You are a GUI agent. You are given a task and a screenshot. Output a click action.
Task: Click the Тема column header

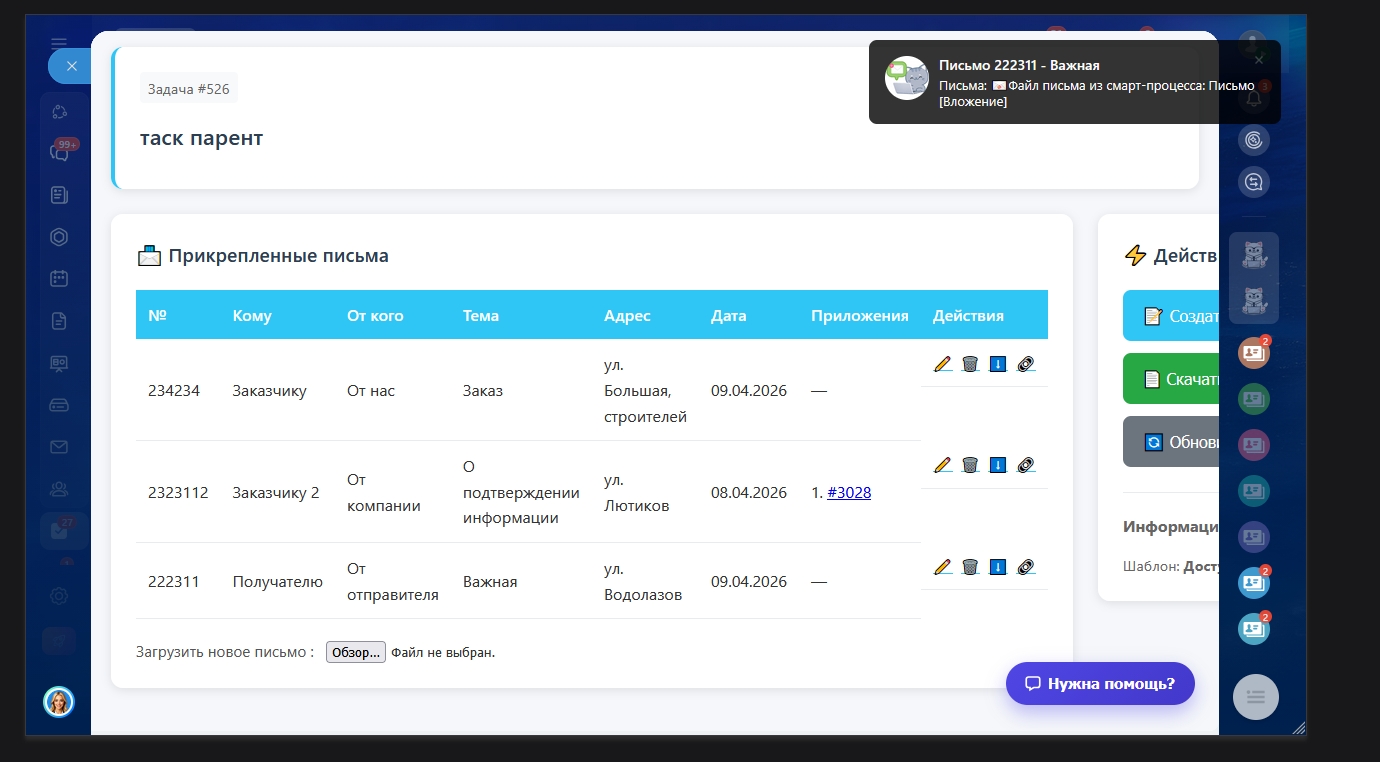481,315
